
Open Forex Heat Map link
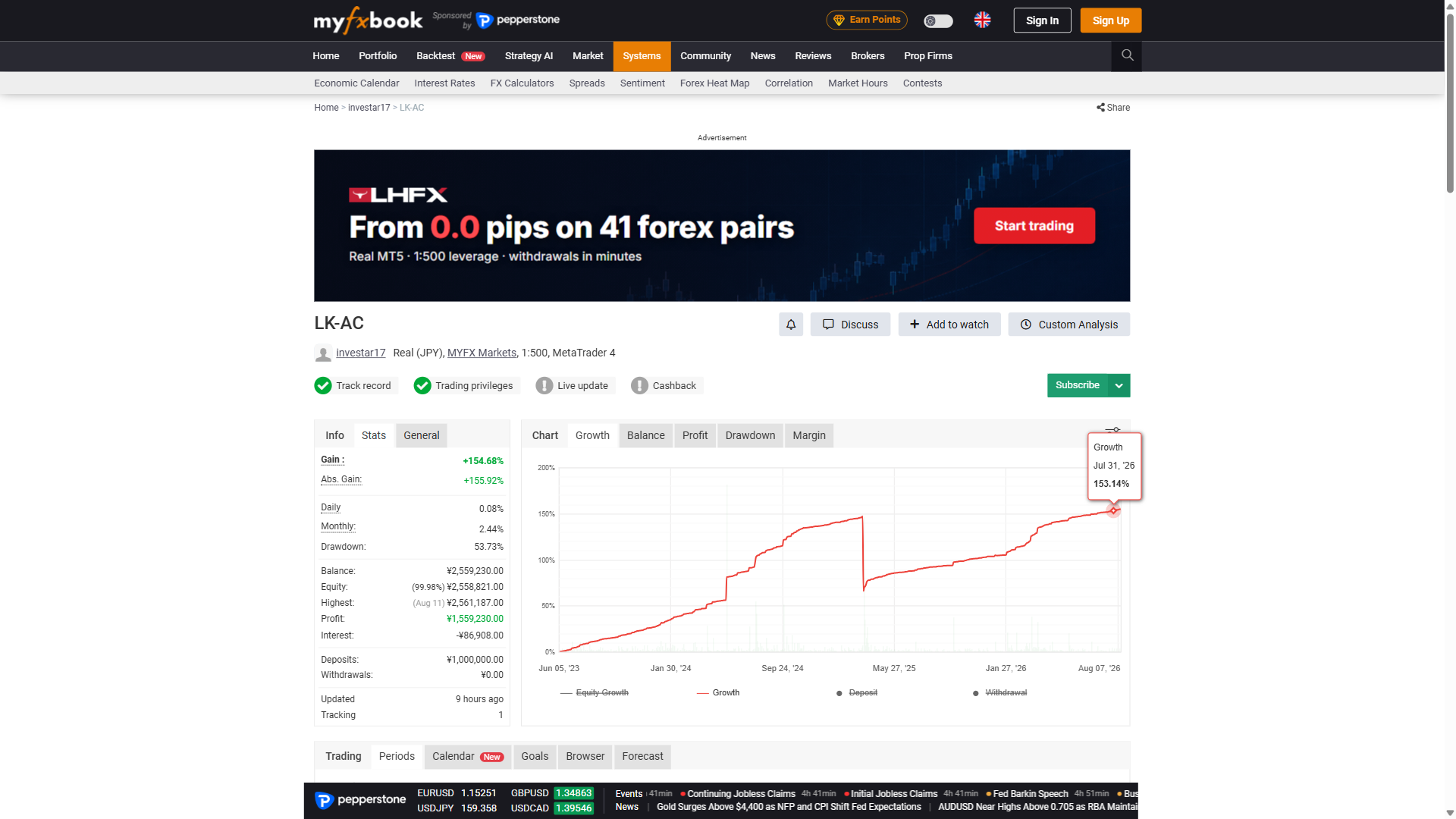pyautogui.click(x=715, y=83)
